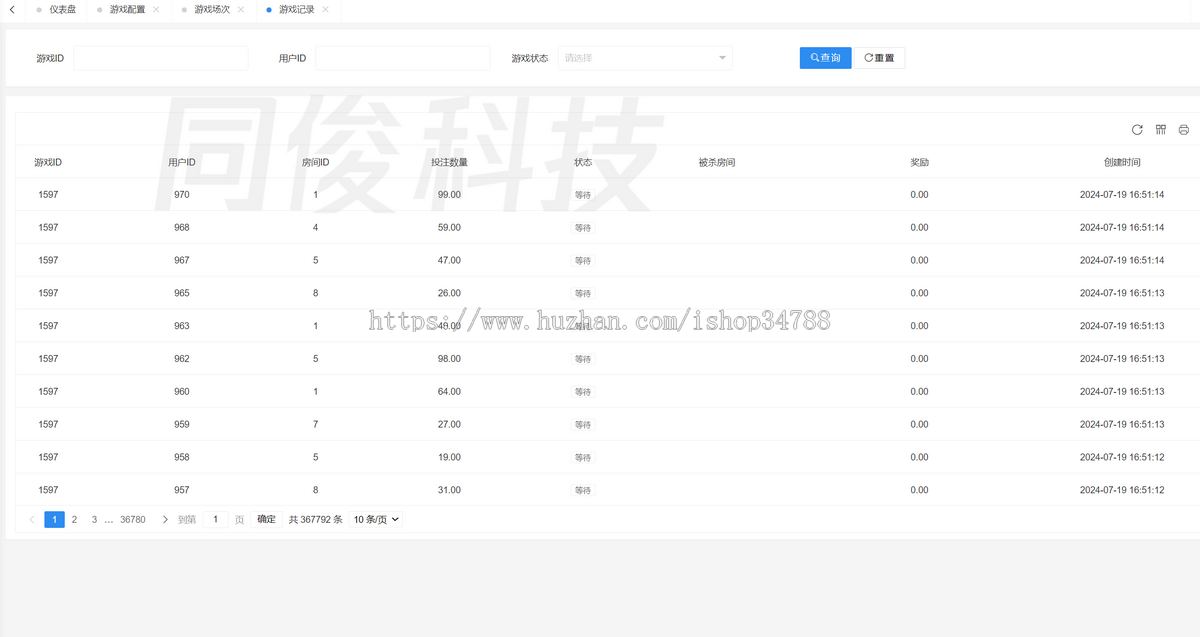Click the print table icon
The height and width of the screenshot is (637, 1200).
pyautogui.click(x=1184, y=130)
